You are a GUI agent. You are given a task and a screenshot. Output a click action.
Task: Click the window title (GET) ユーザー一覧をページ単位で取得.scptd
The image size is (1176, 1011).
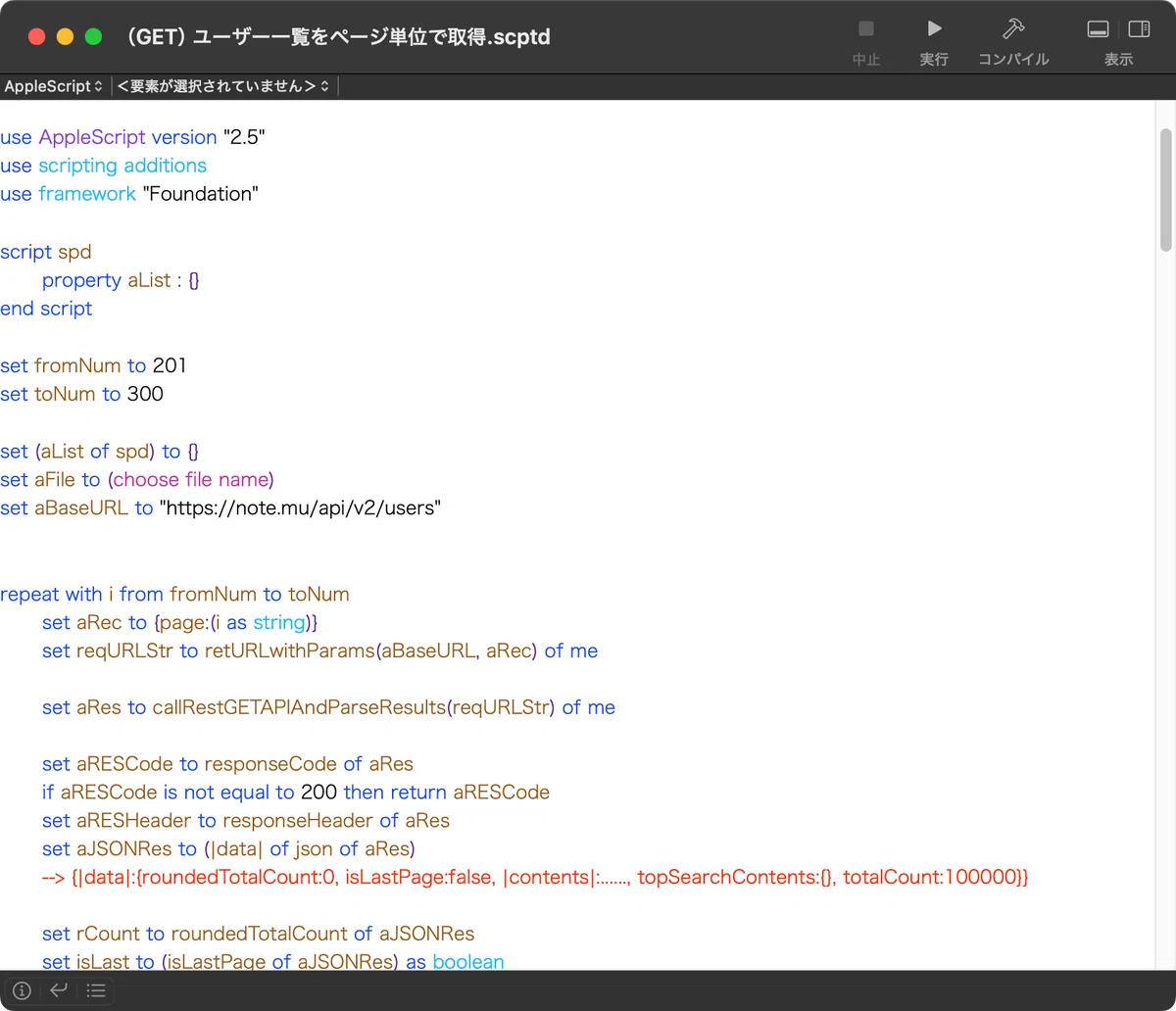click(x=338, y=37)
